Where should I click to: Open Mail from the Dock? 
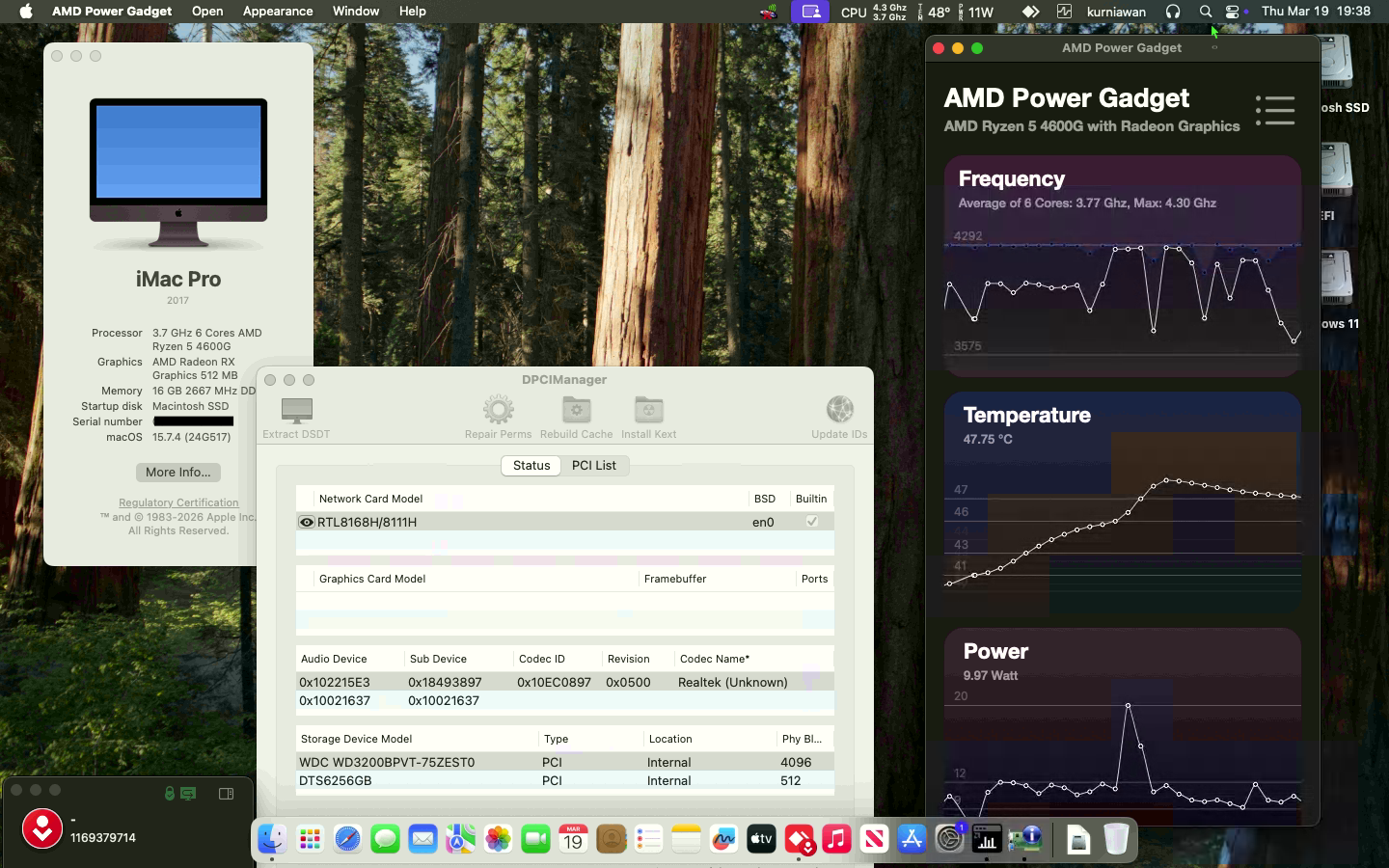422,839
